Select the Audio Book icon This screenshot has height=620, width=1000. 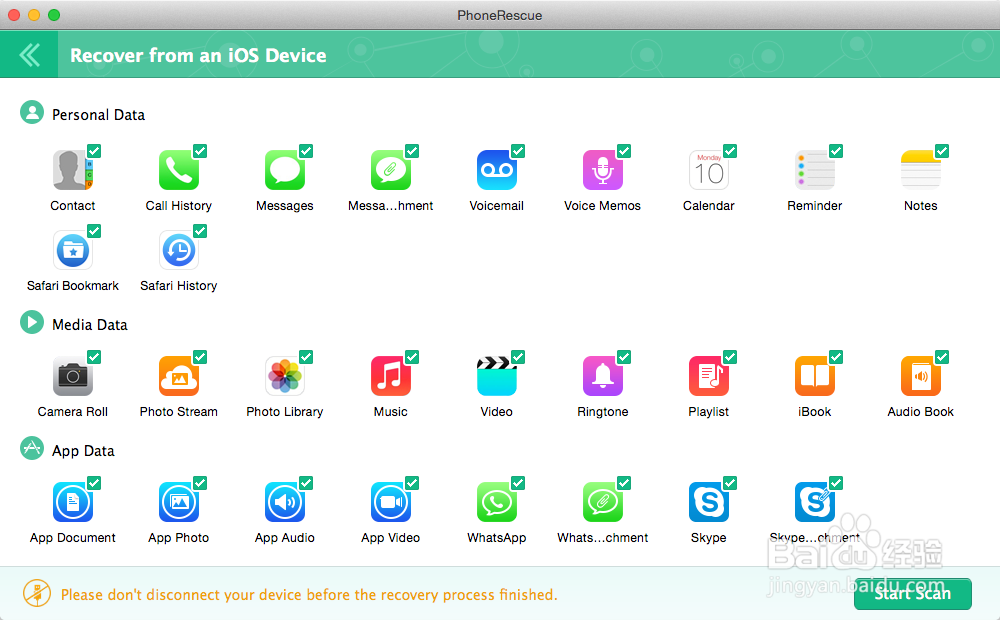click(920, 376)
